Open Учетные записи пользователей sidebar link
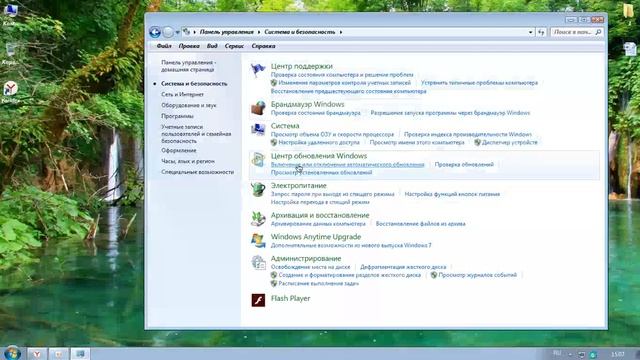The image size is (640, 360). click(x=196, y=134)
